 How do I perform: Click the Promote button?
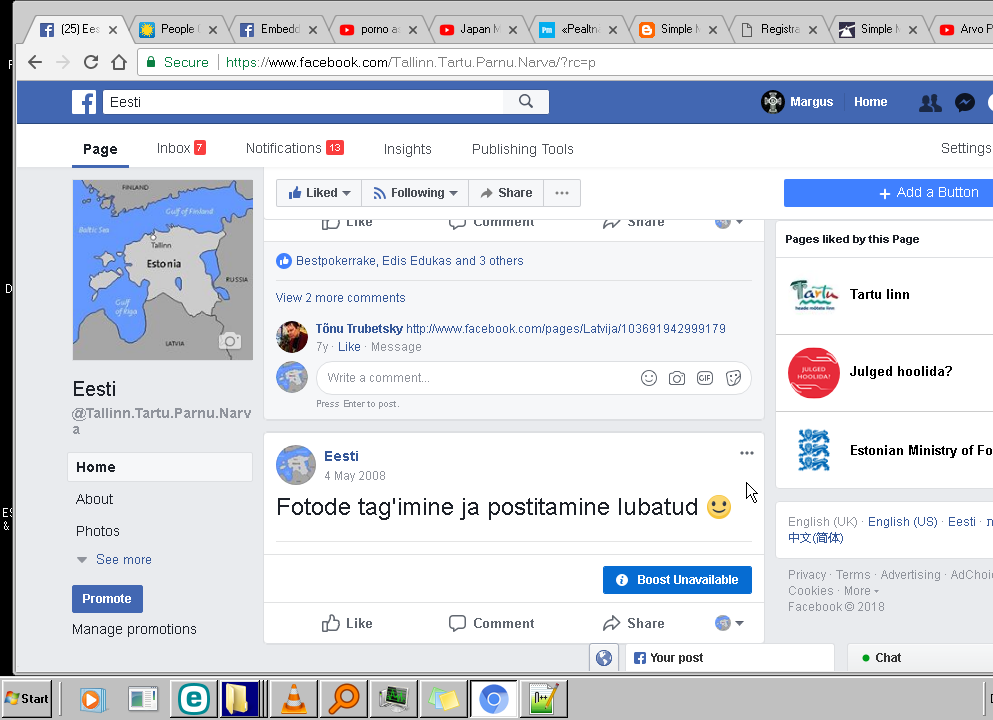point(107,599)
